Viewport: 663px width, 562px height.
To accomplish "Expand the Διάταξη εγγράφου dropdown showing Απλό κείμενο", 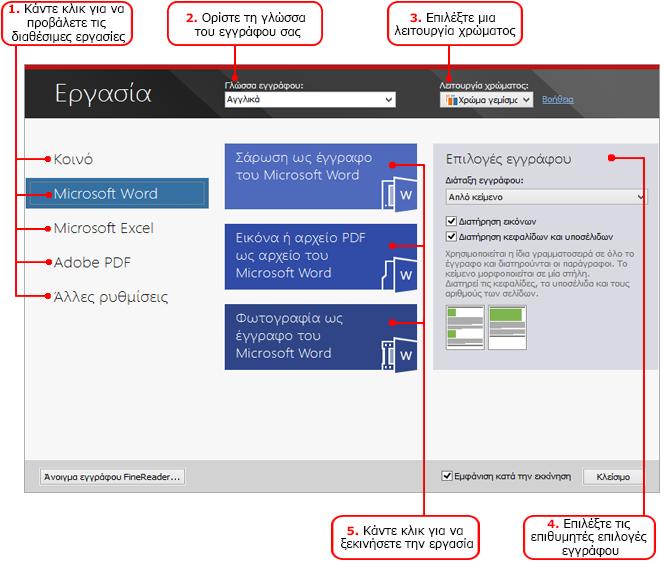I will (x=546, y=197).
